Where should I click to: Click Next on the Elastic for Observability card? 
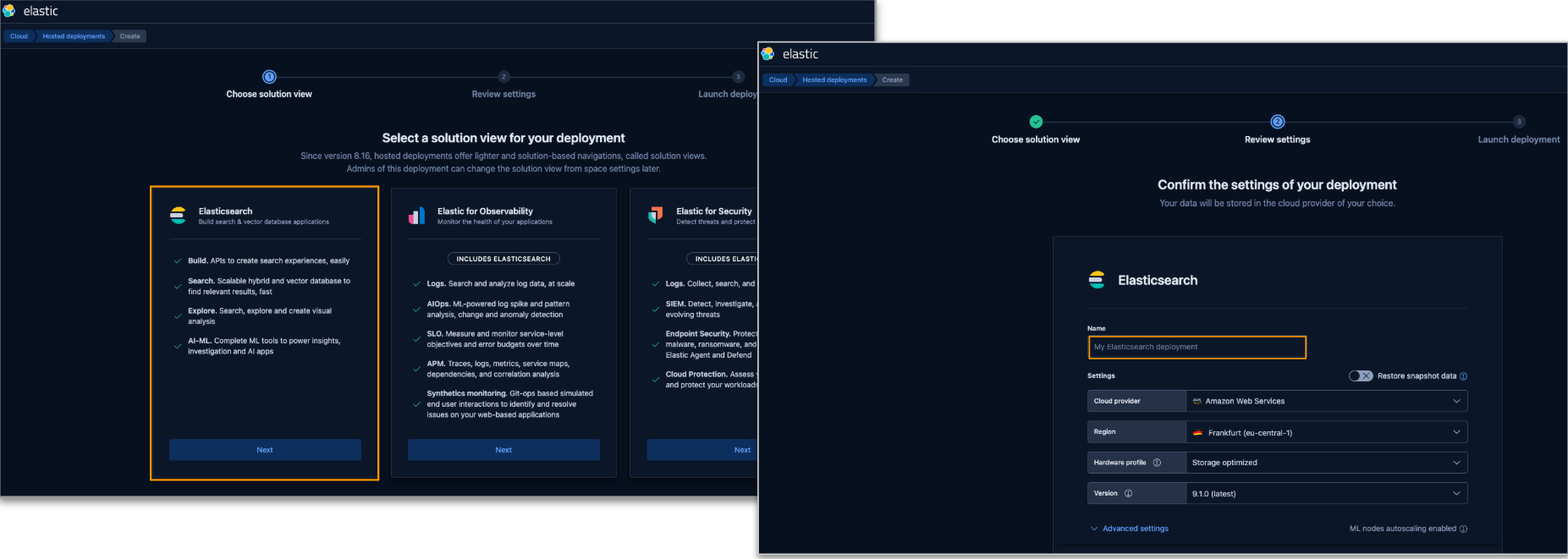pos(503,450)
